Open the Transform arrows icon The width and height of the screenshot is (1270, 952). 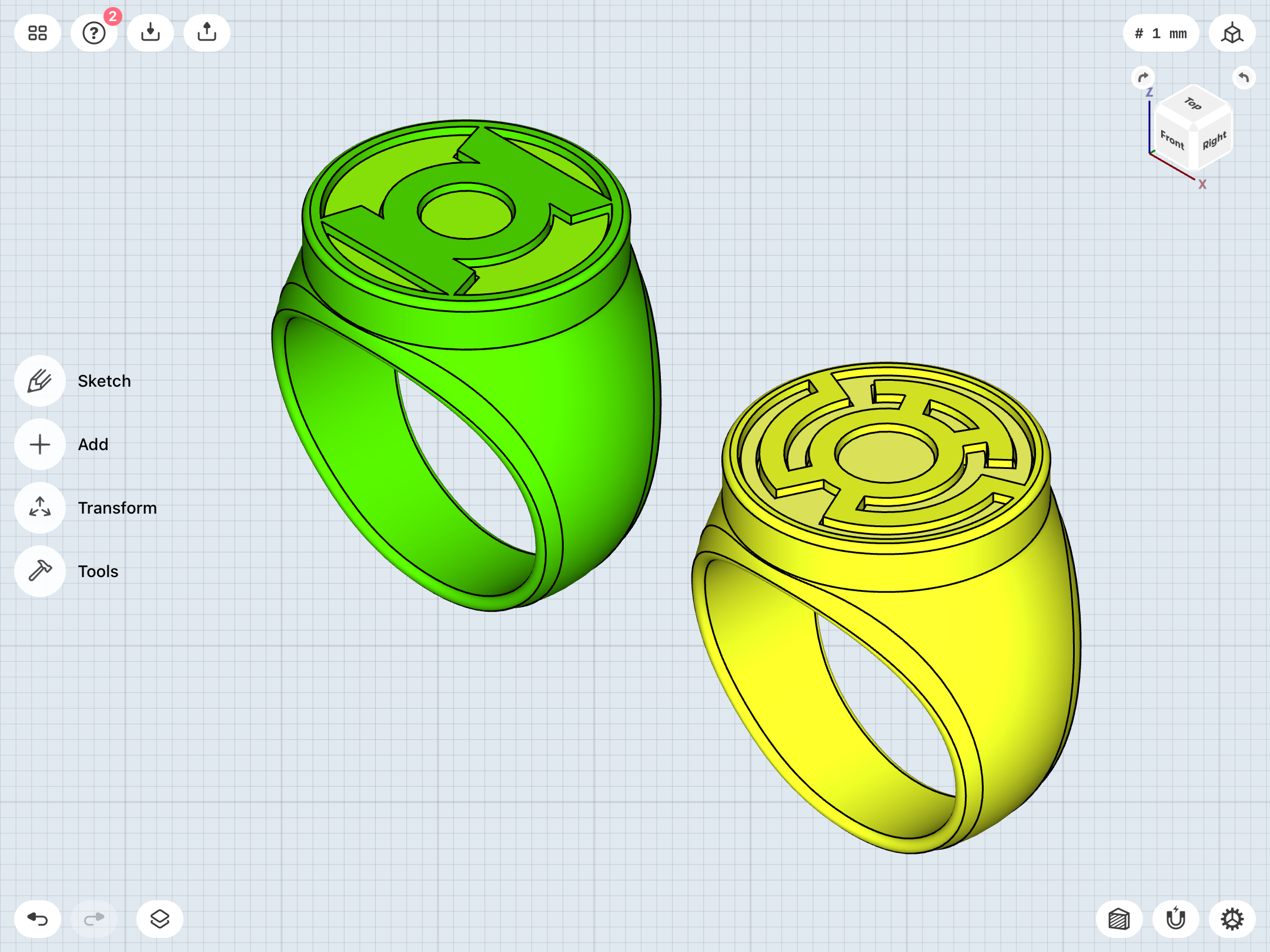pyautogui.click(x=40, y=508)
